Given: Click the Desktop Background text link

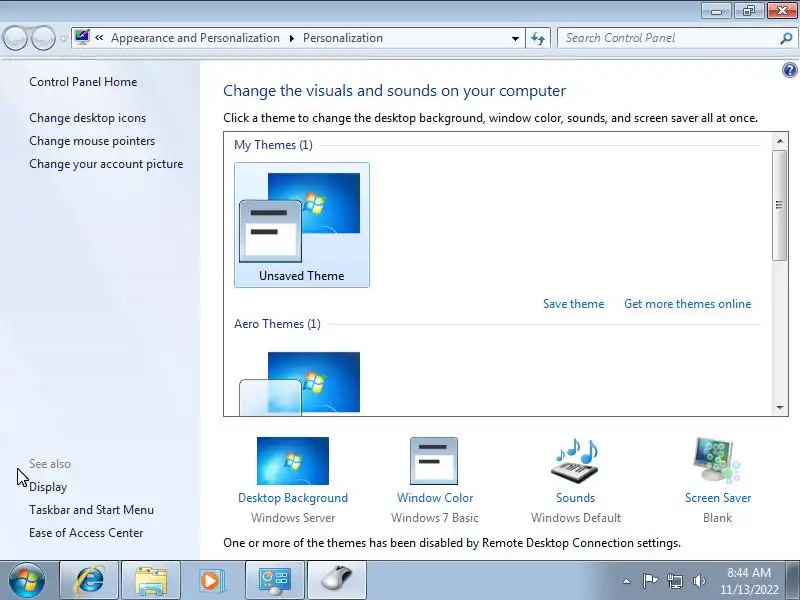Looking at the screenshot, I should [293, 497].
